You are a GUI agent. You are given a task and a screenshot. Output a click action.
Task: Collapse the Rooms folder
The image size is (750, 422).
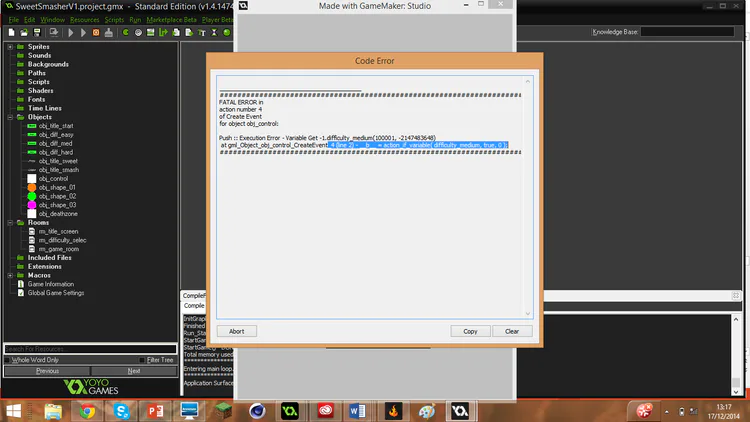tap(10, 223)
